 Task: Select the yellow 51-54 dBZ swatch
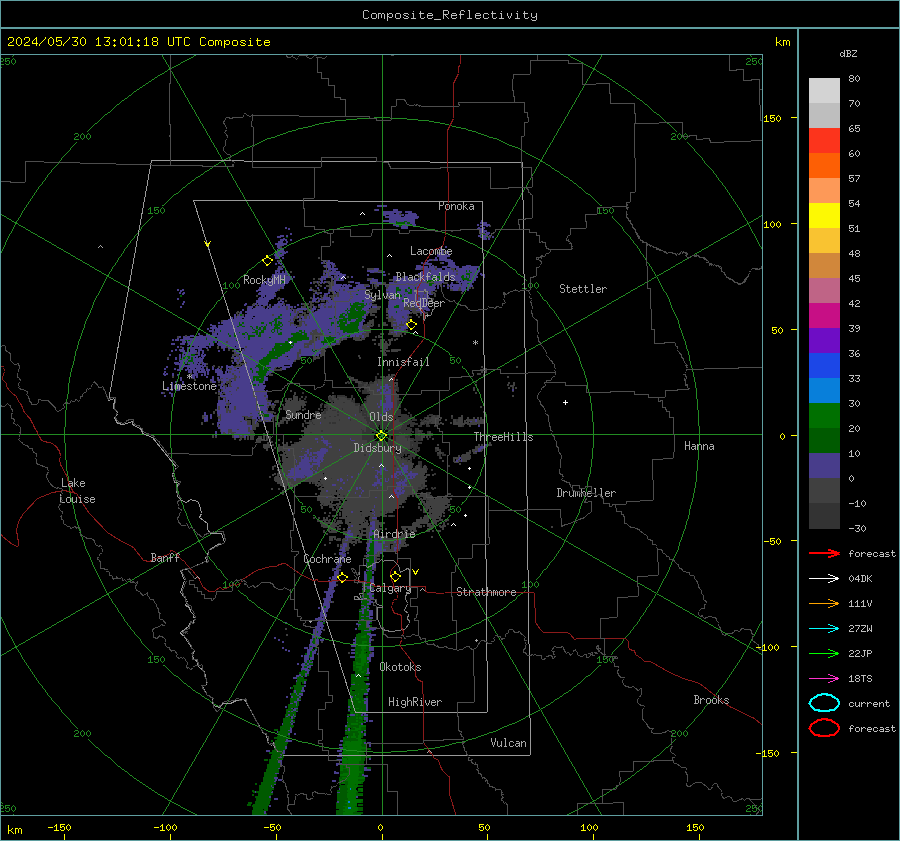coord(824,215)
